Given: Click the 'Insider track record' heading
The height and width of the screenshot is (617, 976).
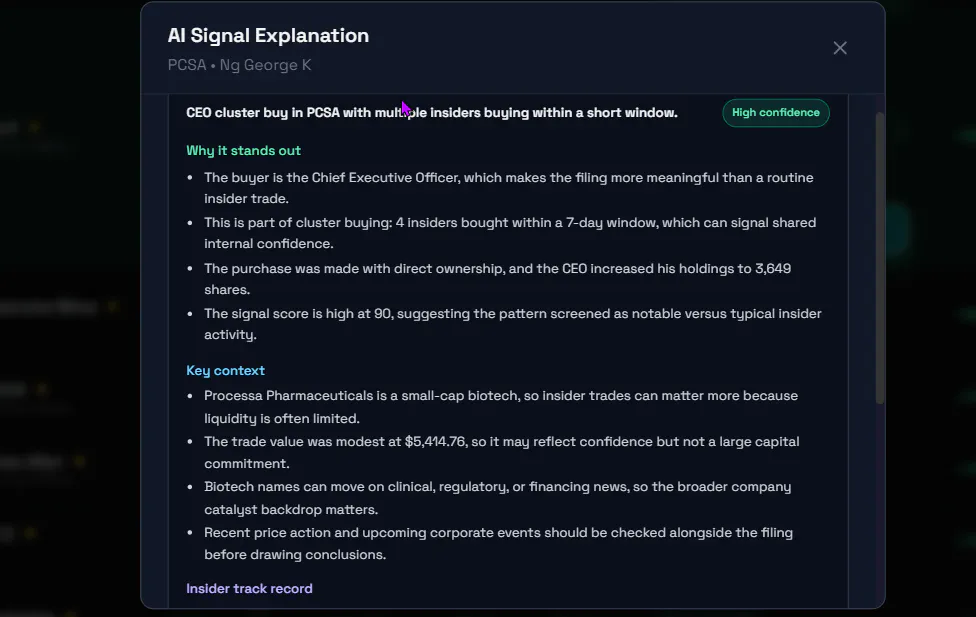Looking at the screenshot, I should [x=249, y=588].
